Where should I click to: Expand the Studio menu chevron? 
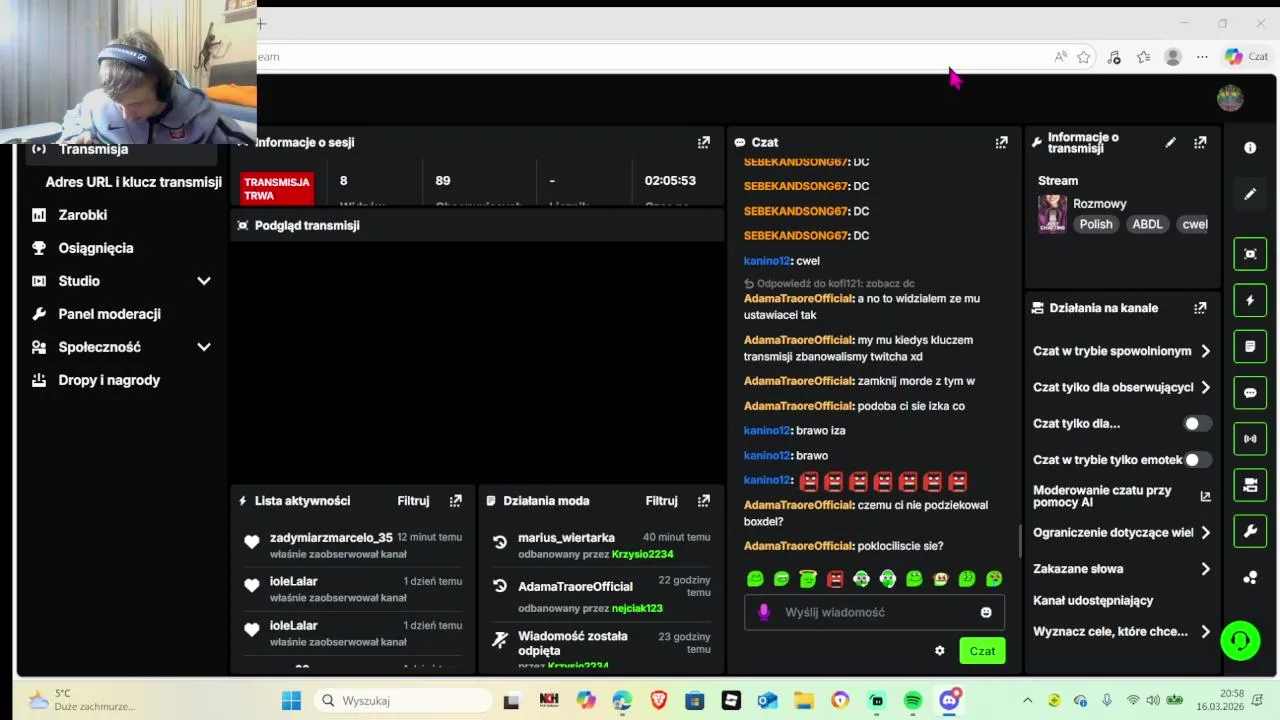[x=204, y=281]
